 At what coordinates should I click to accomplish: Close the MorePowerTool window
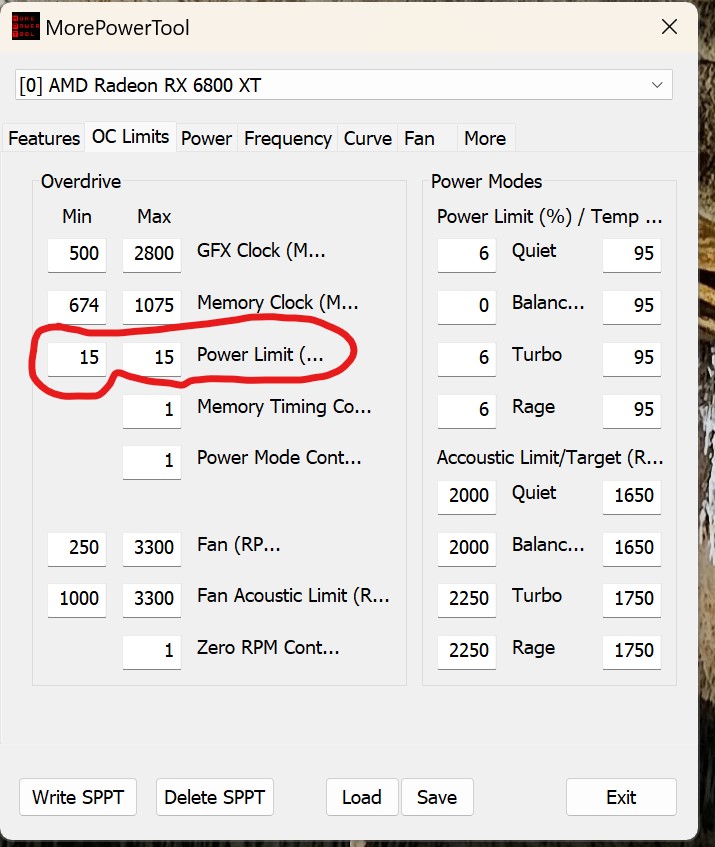click(x=669, y=26)
